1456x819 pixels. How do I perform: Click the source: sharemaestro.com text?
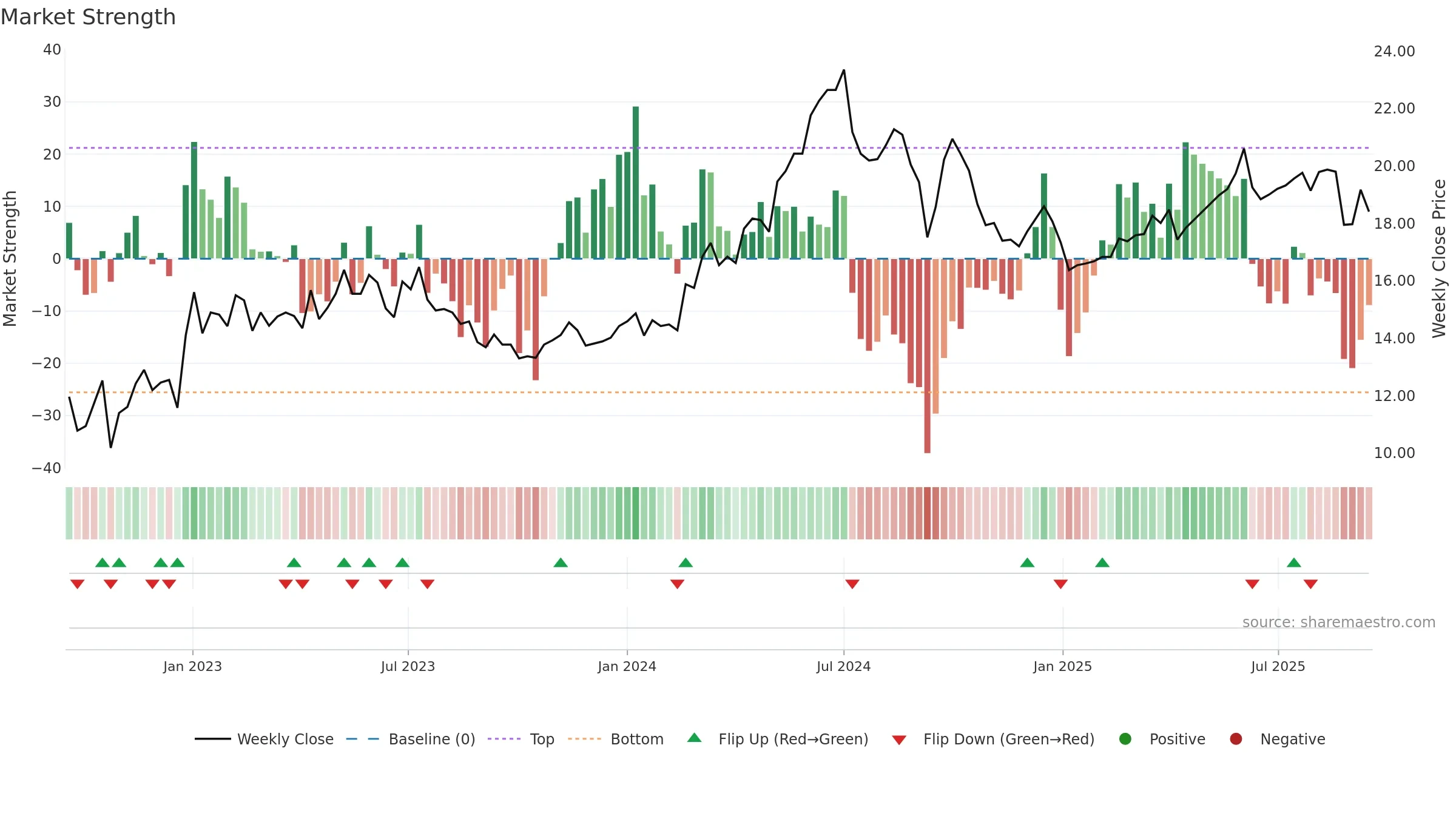point(1339,622)
